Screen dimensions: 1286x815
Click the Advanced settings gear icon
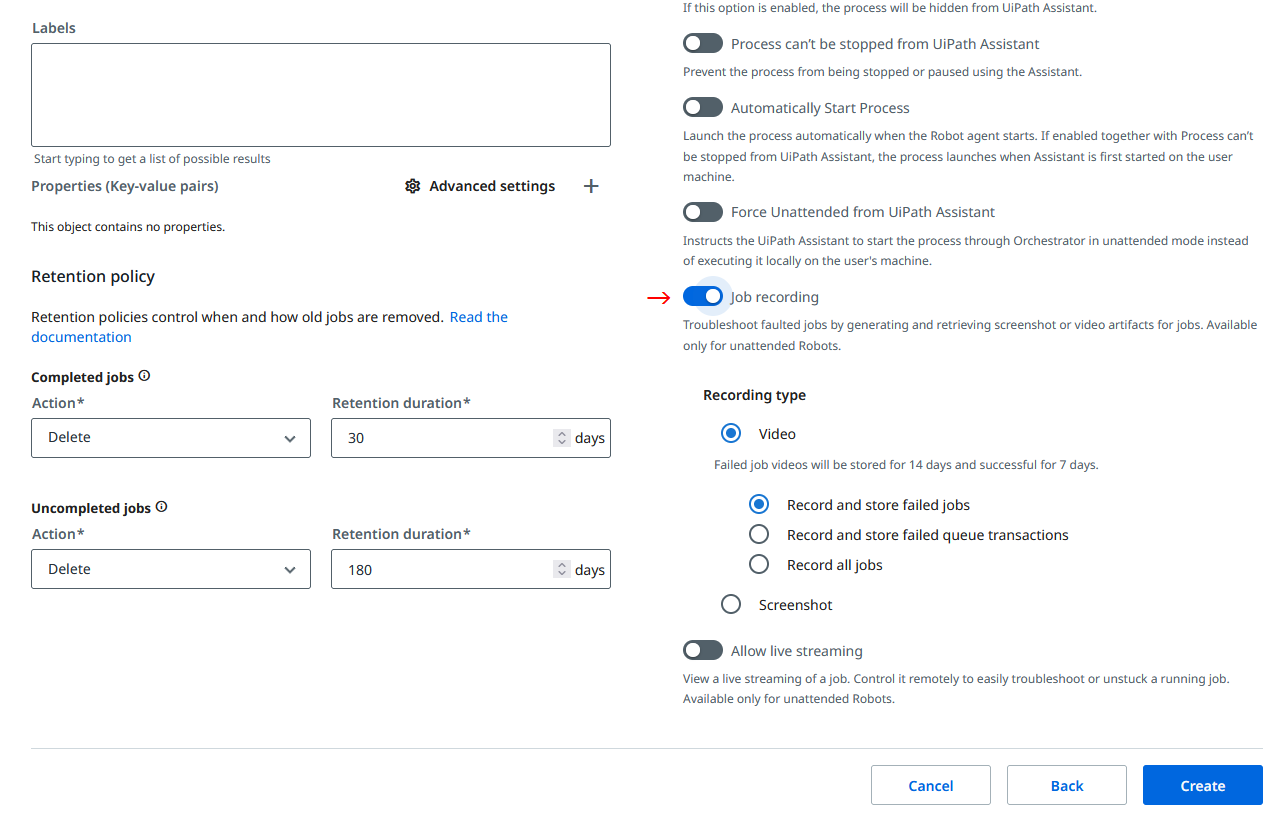pos(412,186)
